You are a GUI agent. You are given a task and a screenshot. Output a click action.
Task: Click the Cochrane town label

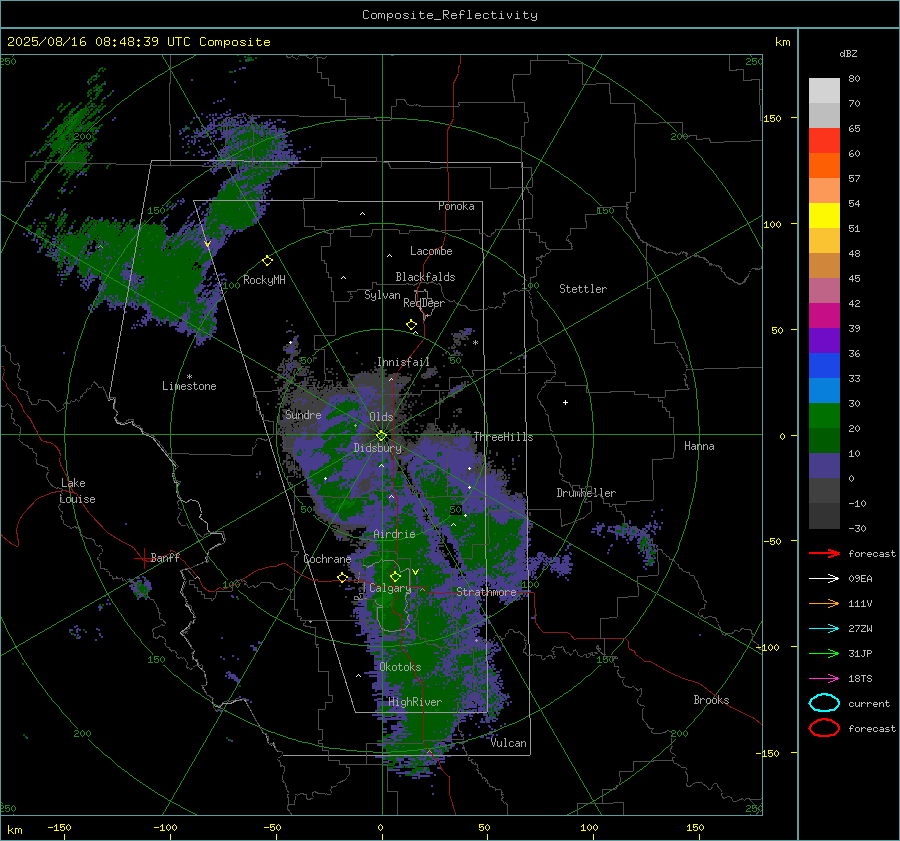coord(327,559)
